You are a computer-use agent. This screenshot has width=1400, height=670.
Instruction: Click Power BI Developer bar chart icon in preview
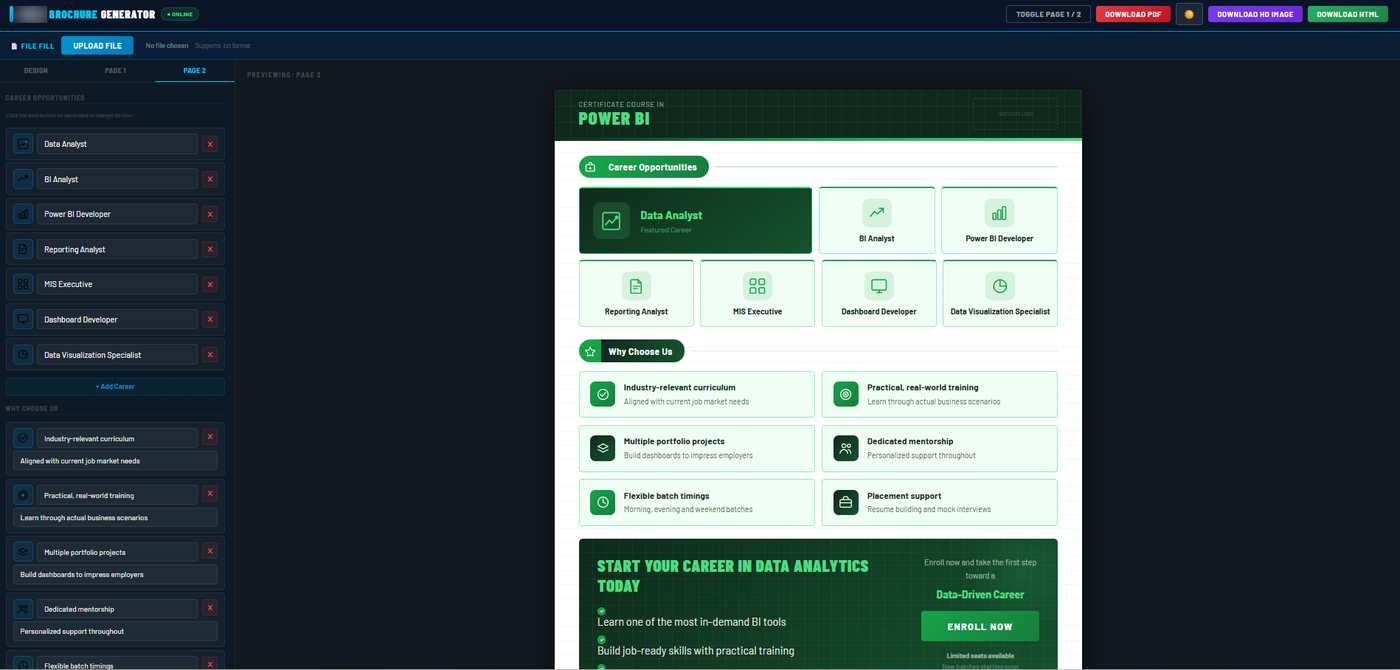click(x=999, y=212)
